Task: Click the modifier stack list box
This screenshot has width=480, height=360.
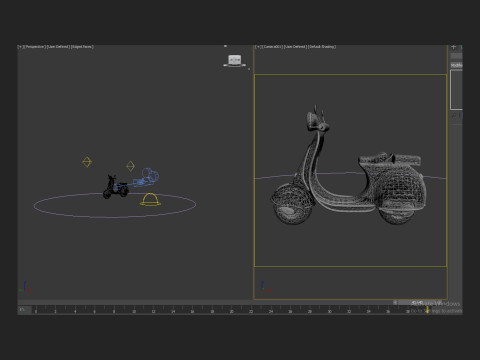Action: (456, 89)
